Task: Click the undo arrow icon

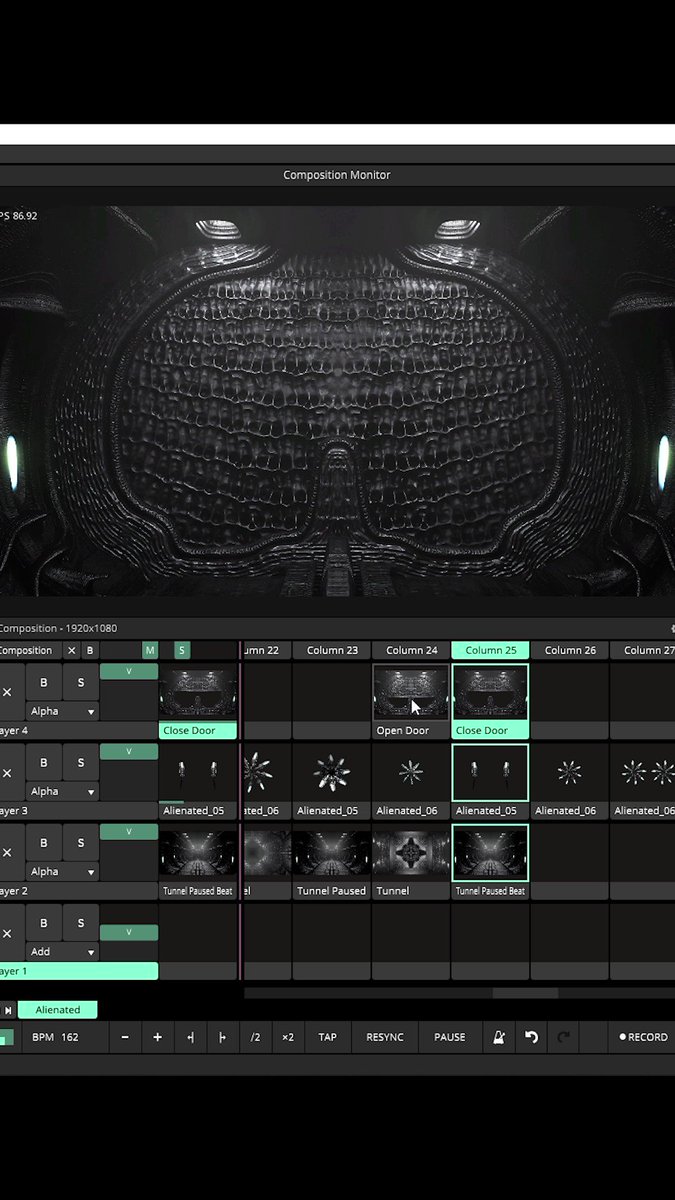Action: pyautogui.click(x=531, y=1037)
